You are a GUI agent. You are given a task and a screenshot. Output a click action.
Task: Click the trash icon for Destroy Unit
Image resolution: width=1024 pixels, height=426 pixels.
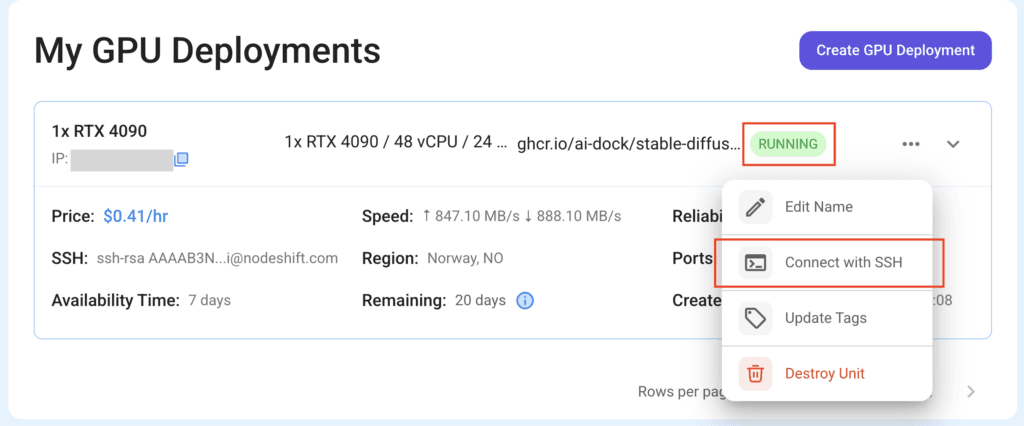coord(756,374)
